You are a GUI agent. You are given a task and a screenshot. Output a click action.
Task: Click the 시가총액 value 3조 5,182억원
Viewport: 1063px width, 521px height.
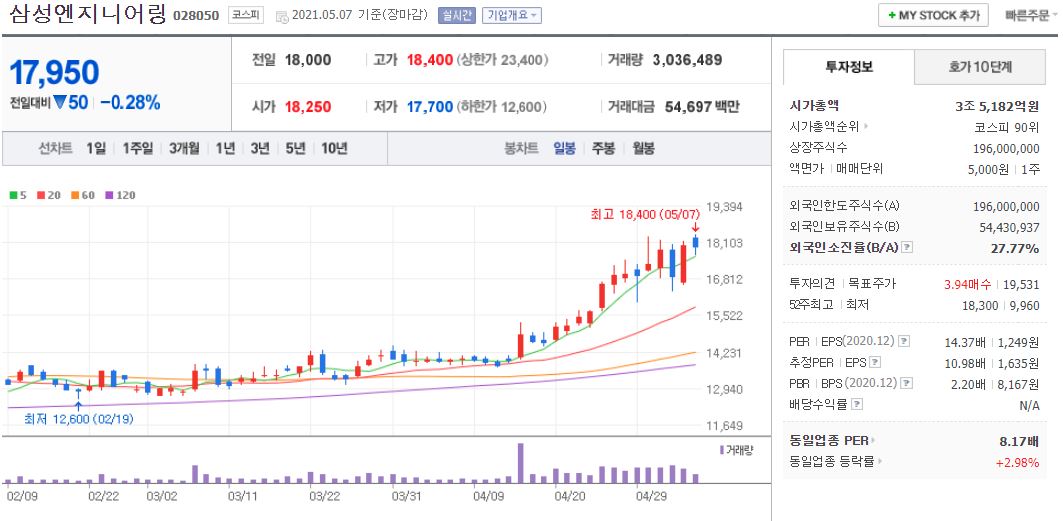(997, 106)
